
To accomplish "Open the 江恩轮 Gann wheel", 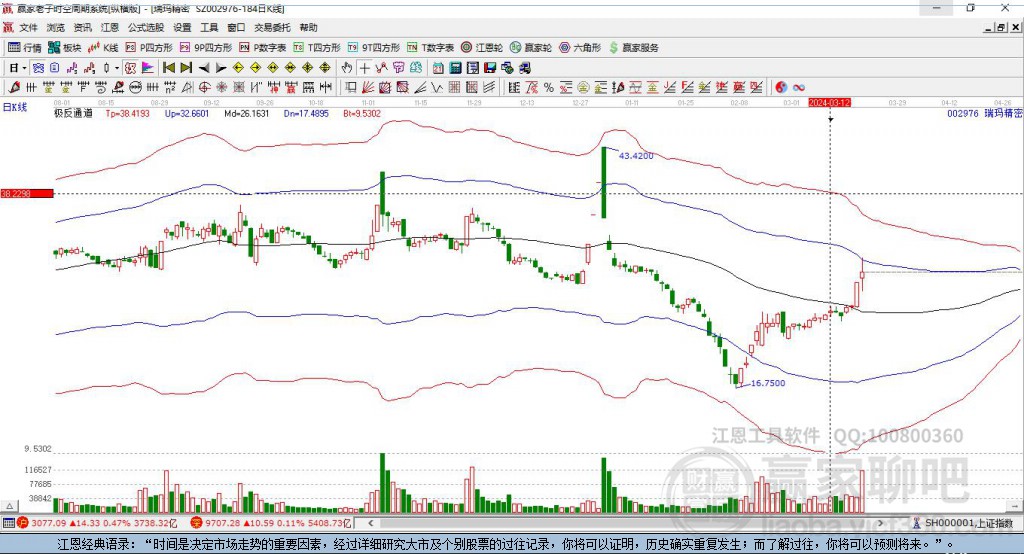I will click(x=482, y=48).
